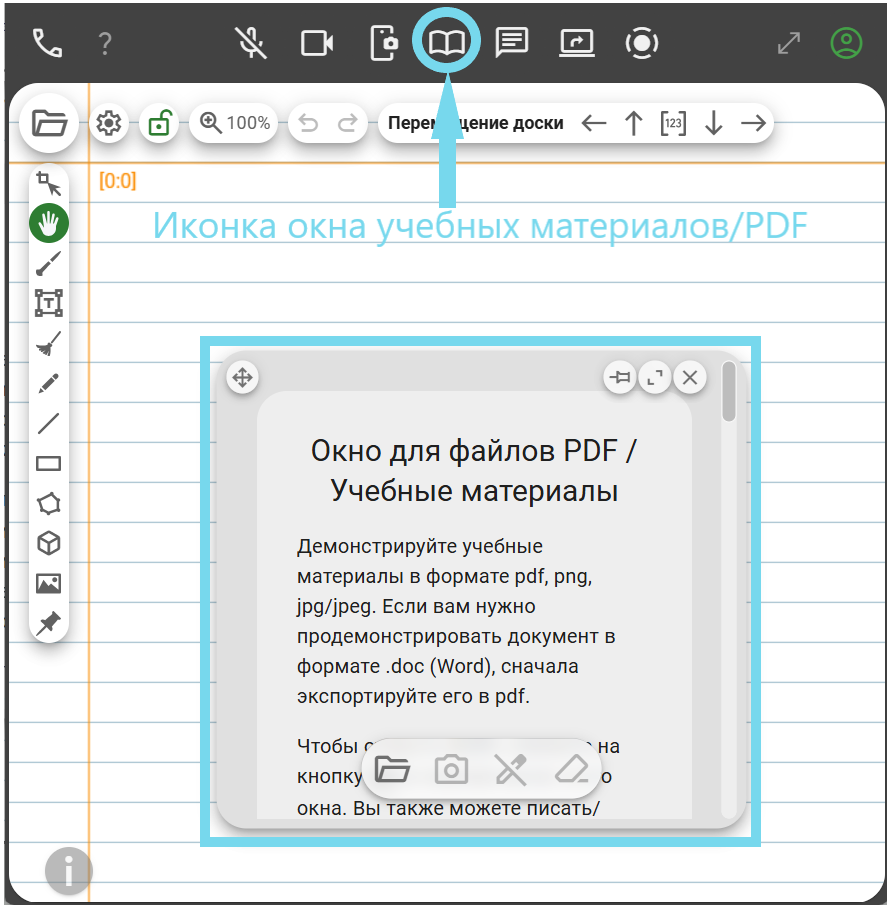Open the whiteboard settings gear

[x=108, y=123]
